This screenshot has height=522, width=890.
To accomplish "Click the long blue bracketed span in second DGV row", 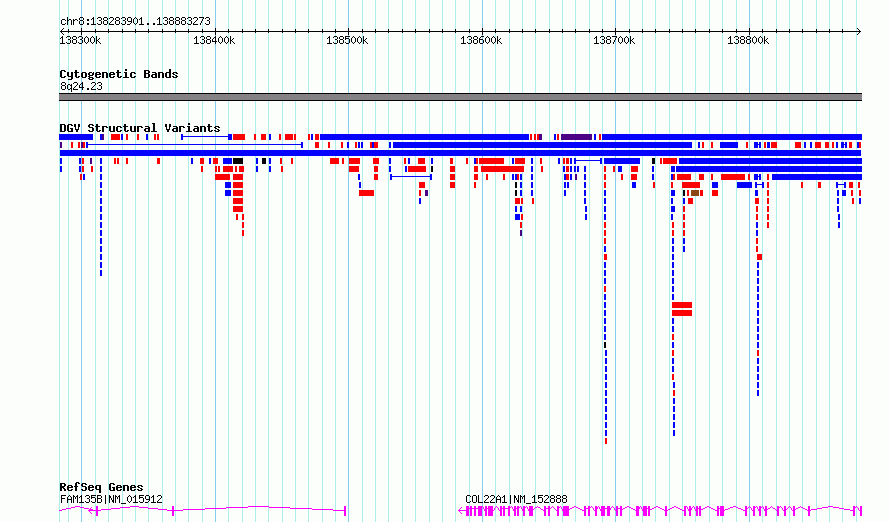I will click(195, 145).
